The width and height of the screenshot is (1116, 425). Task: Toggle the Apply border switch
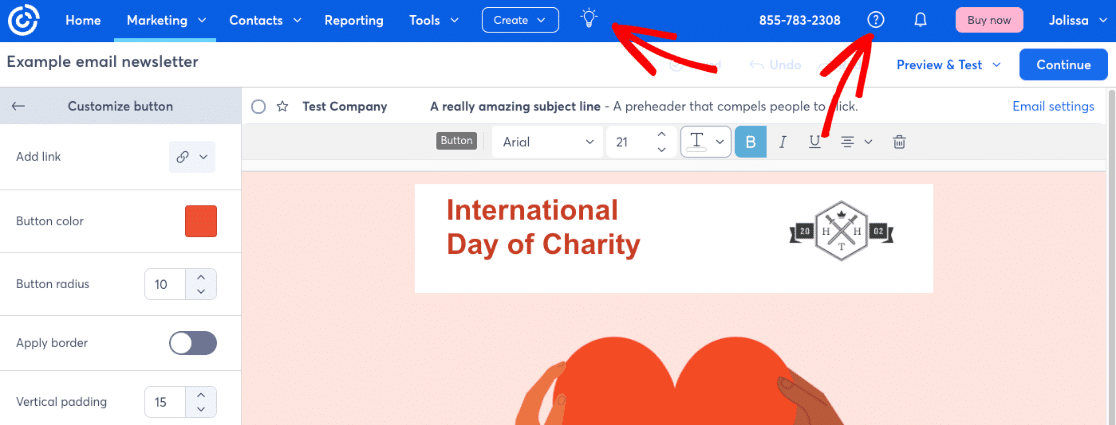point(193,343)
